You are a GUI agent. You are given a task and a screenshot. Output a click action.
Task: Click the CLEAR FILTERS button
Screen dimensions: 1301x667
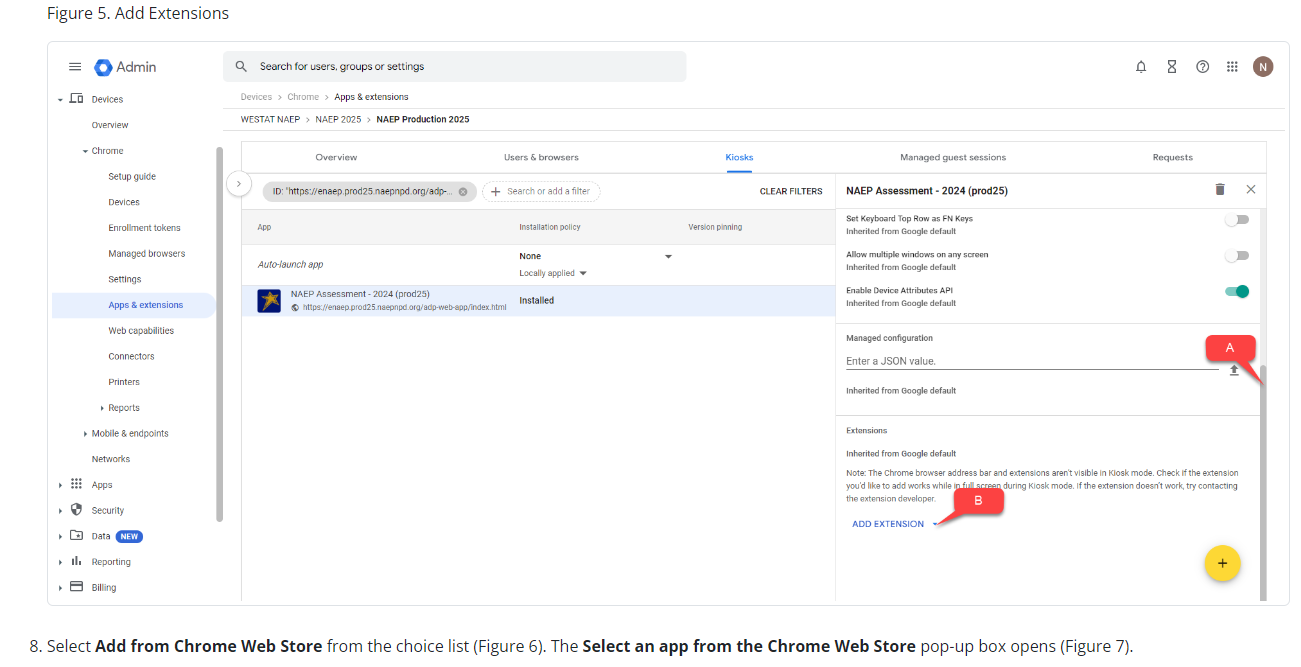790,191
